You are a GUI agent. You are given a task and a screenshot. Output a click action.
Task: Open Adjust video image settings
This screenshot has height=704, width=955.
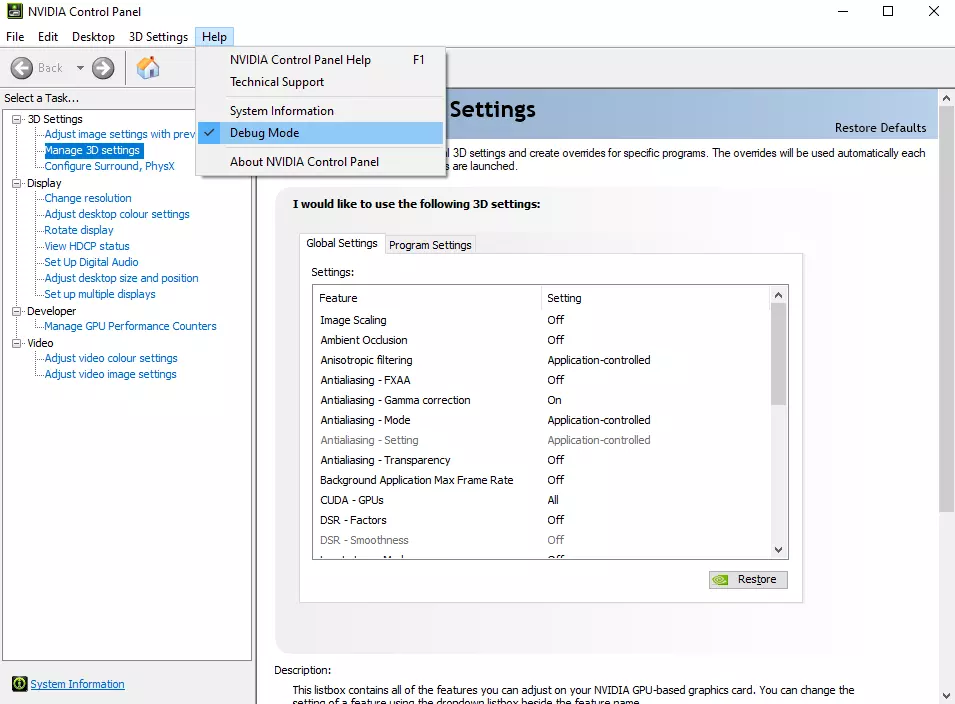[x=110, y=374]
